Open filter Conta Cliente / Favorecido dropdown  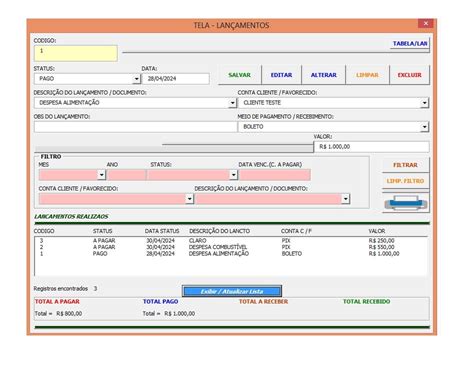[189, 199]
